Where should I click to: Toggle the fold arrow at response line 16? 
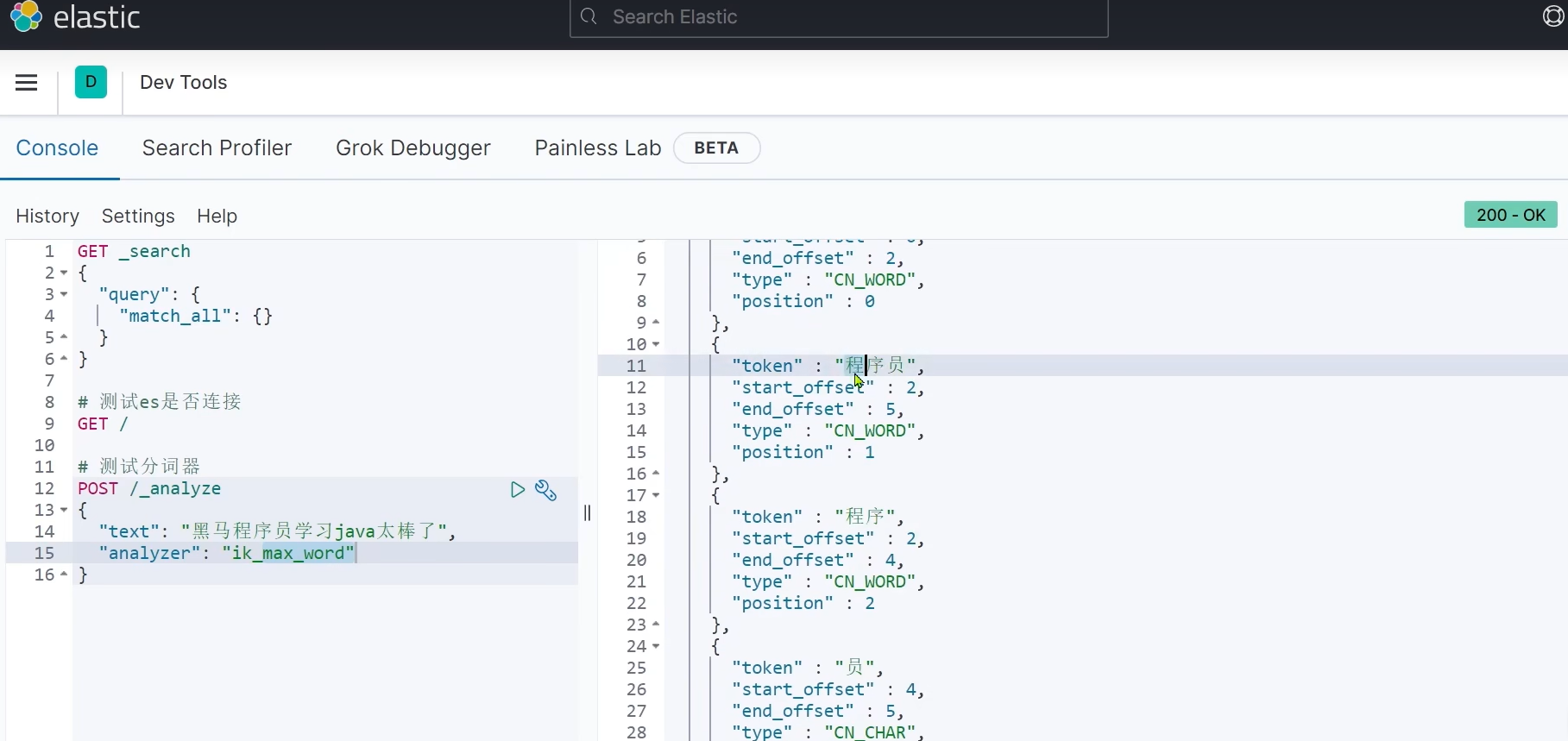[656, 474]
